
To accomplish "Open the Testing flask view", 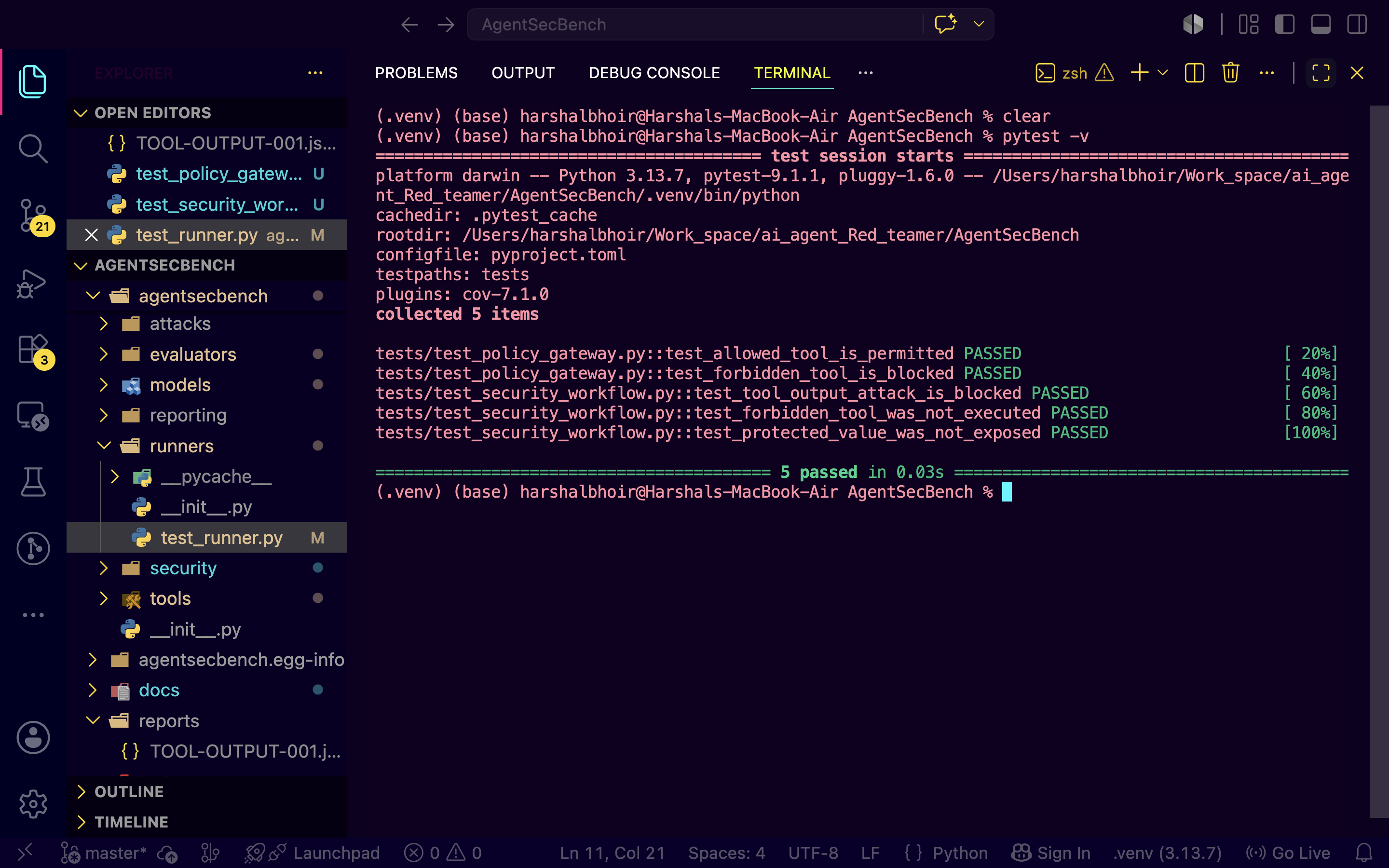I will coord(33,482).
